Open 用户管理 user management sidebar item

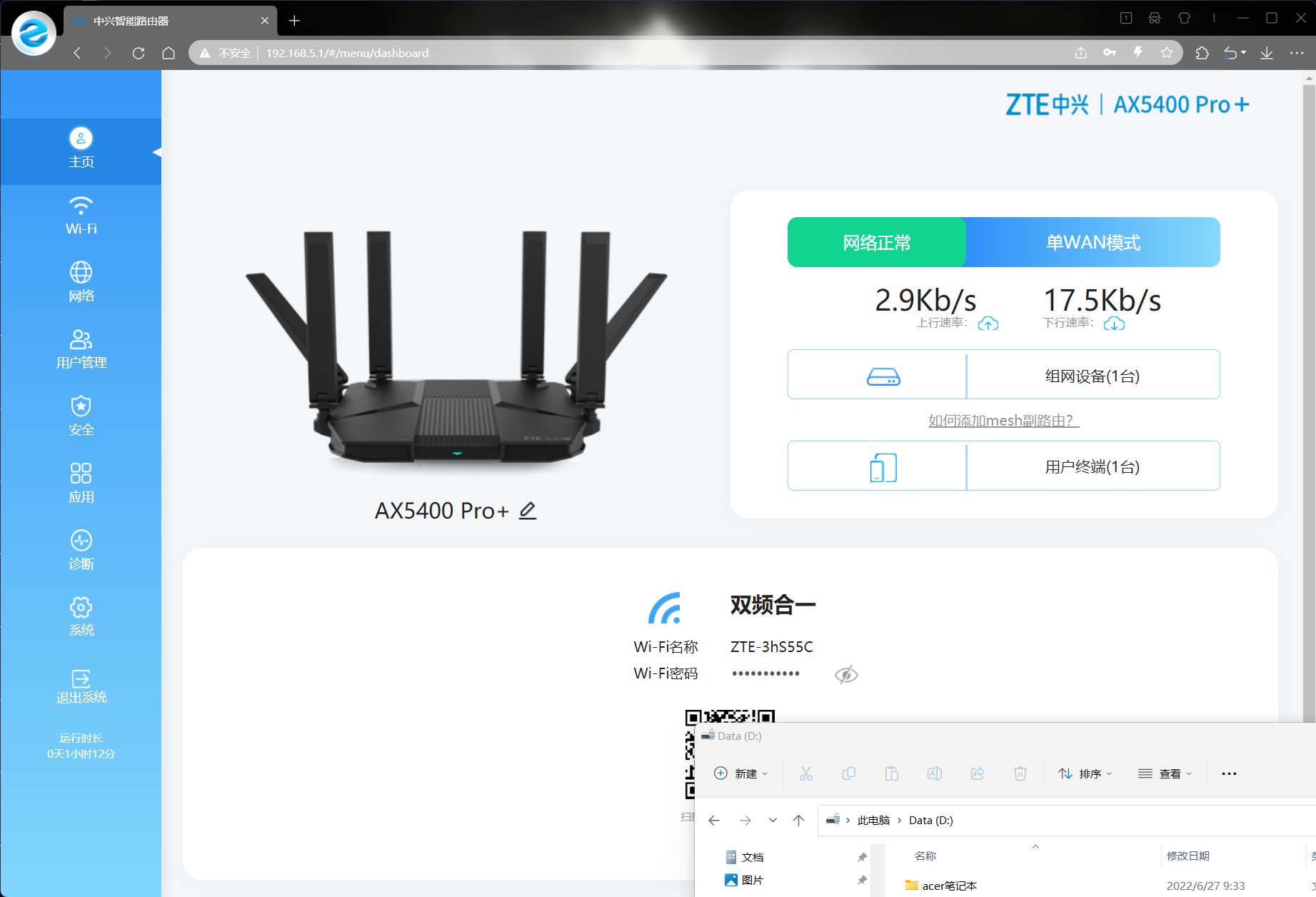tap(81, 349)
